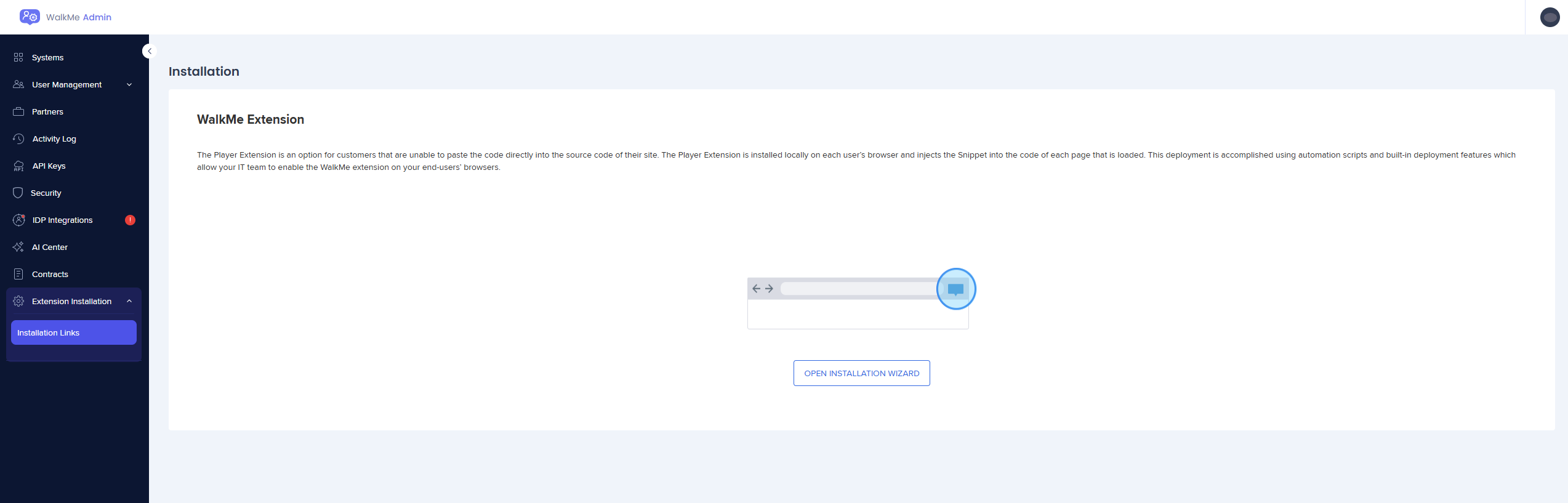Collapse the sidebar with the arrow button
The height and width of the screenshot is (503, 1568).
tap(149, 51)
